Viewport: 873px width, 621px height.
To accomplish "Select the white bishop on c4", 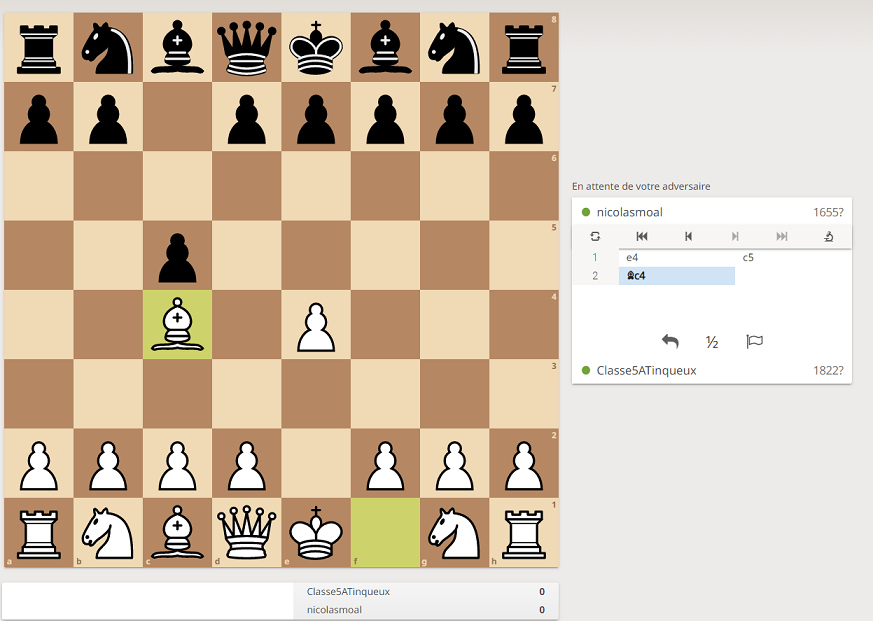I will [x=177, y=326].
